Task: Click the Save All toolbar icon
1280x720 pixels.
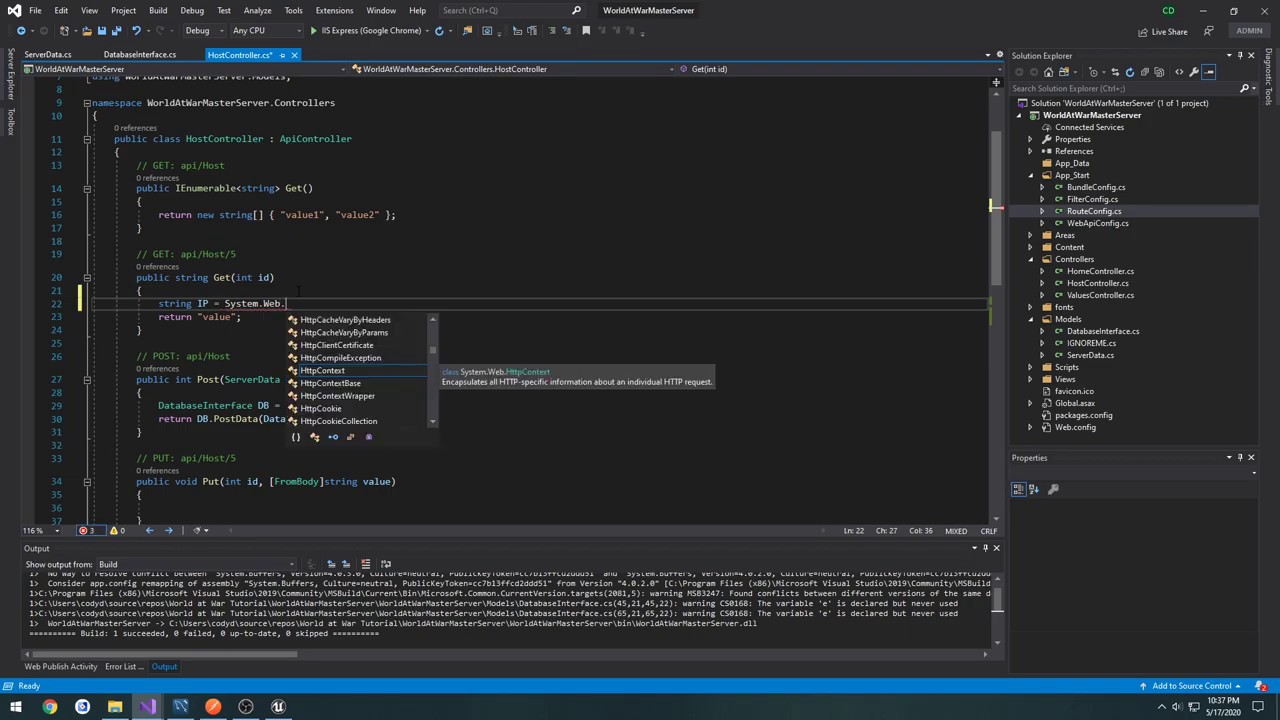Action: 115,31
